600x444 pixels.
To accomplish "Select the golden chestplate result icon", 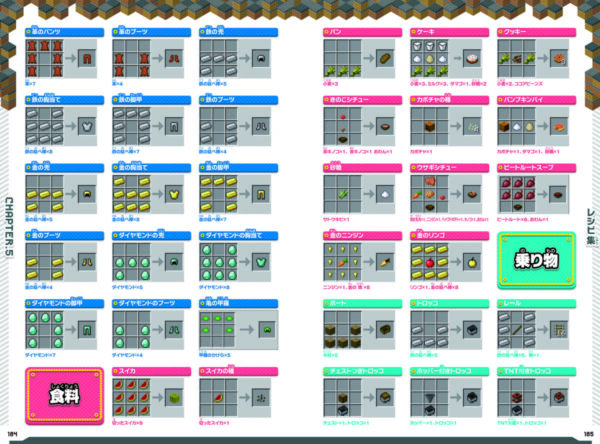I will (174, 194).
